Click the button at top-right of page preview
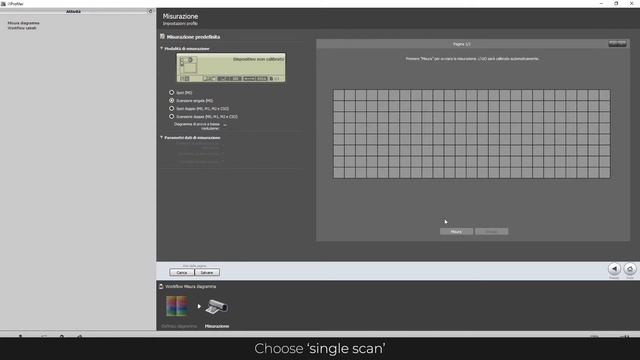The width and height of the screenshot is (640, 360). tap(617, 43)
